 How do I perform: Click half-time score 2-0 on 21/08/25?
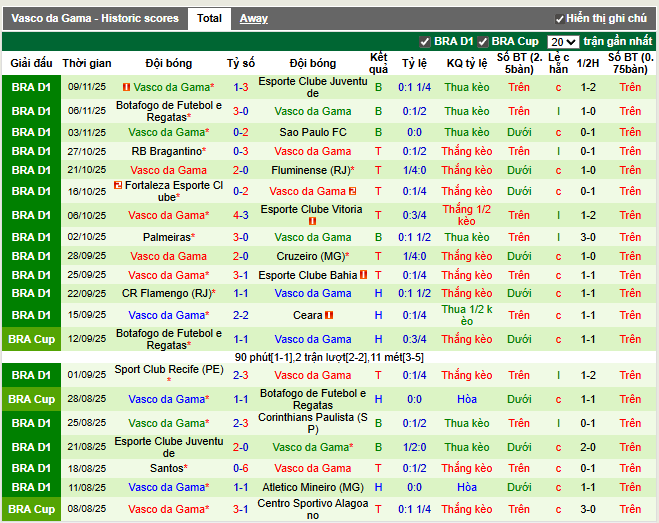click(588, 447)
